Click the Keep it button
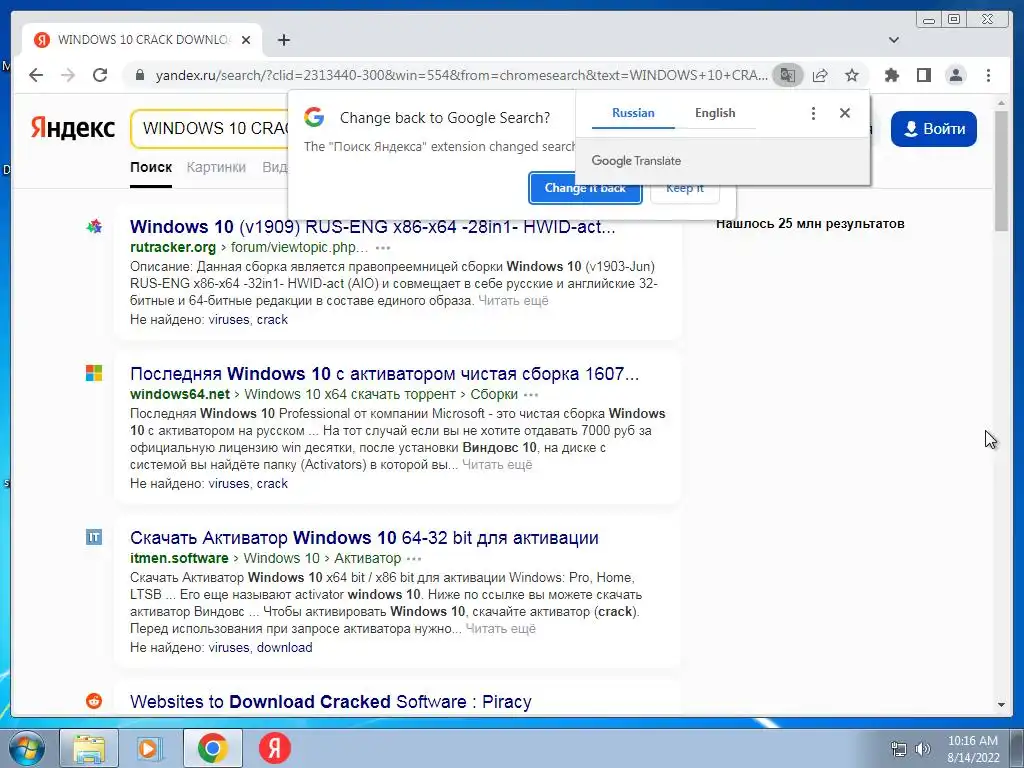Screen dimensions: 1024x768 click(x=684, y=189)
